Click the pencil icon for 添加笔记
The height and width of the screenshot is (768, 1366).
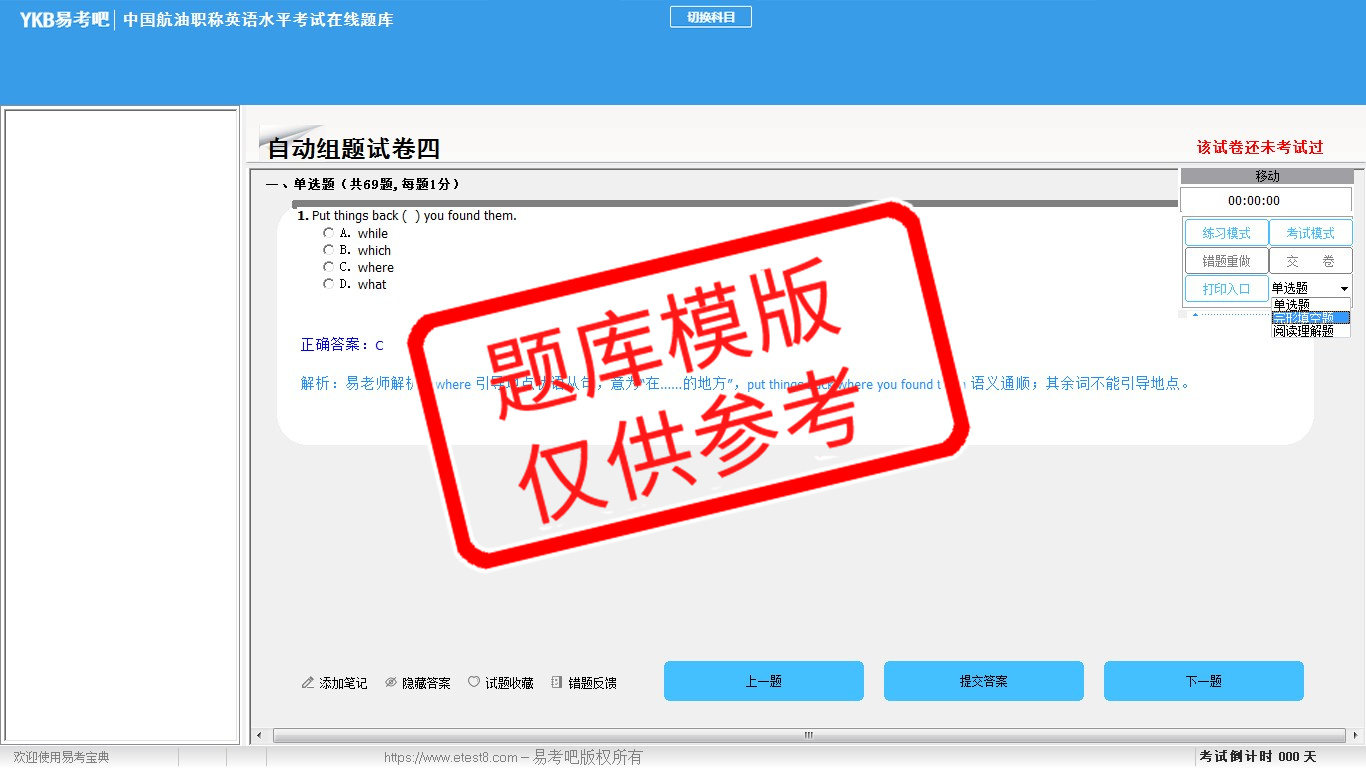308,683
